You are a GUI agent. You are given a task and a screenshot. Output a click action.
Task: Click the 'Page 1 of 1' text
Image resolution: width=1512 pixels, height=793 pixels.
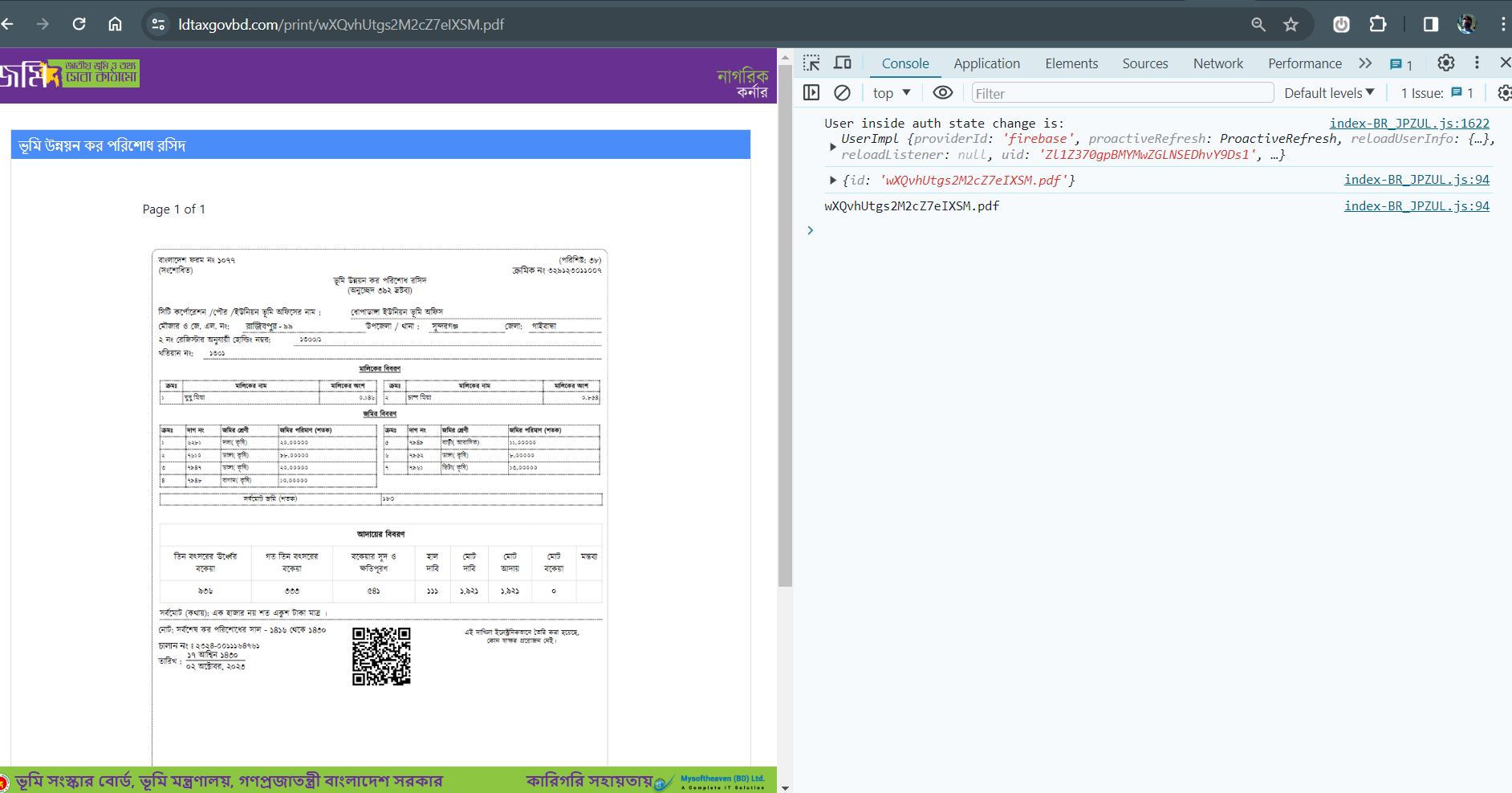(x=174, y=209)
